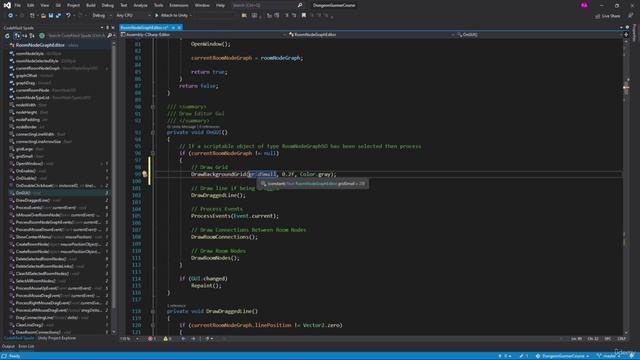Click the Save icon in the toolbar
This screenshot has height=360, width=640.
click(x=51, y=16)
